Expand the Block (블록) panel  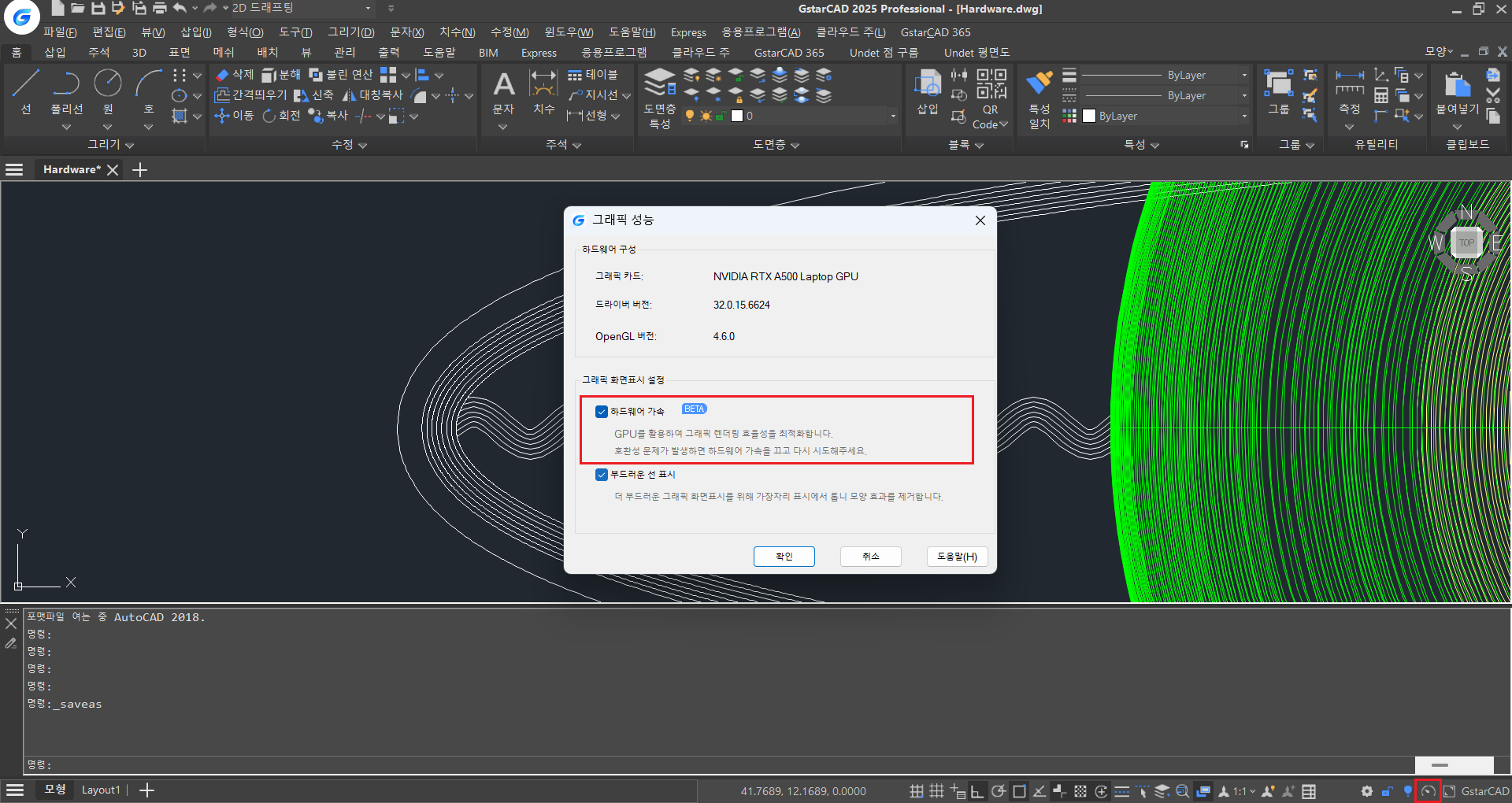click(966, 145)
